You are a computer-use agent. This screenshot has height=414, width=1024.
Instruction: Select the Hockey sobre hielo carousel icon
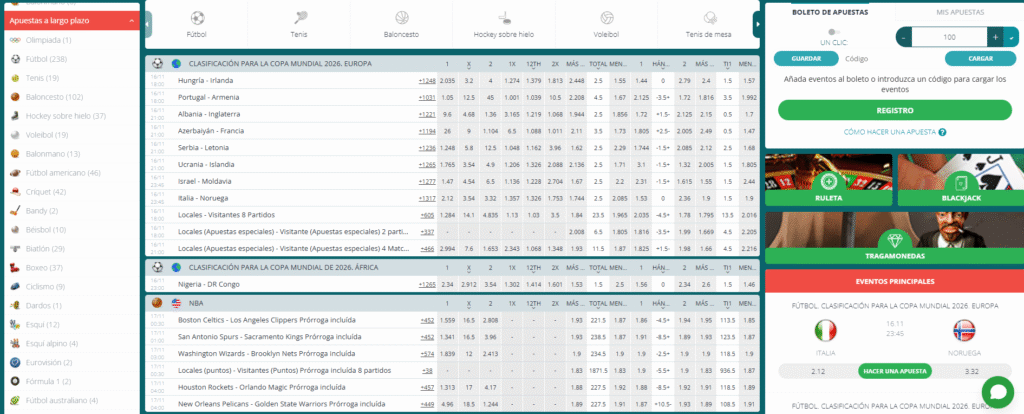pos(504,18)
